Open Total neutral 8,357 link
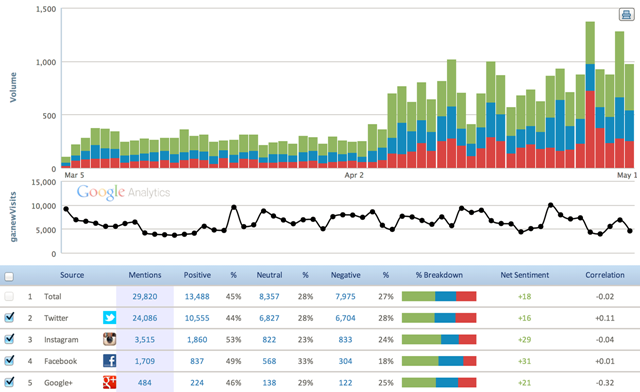 click(x=269, y=296)
